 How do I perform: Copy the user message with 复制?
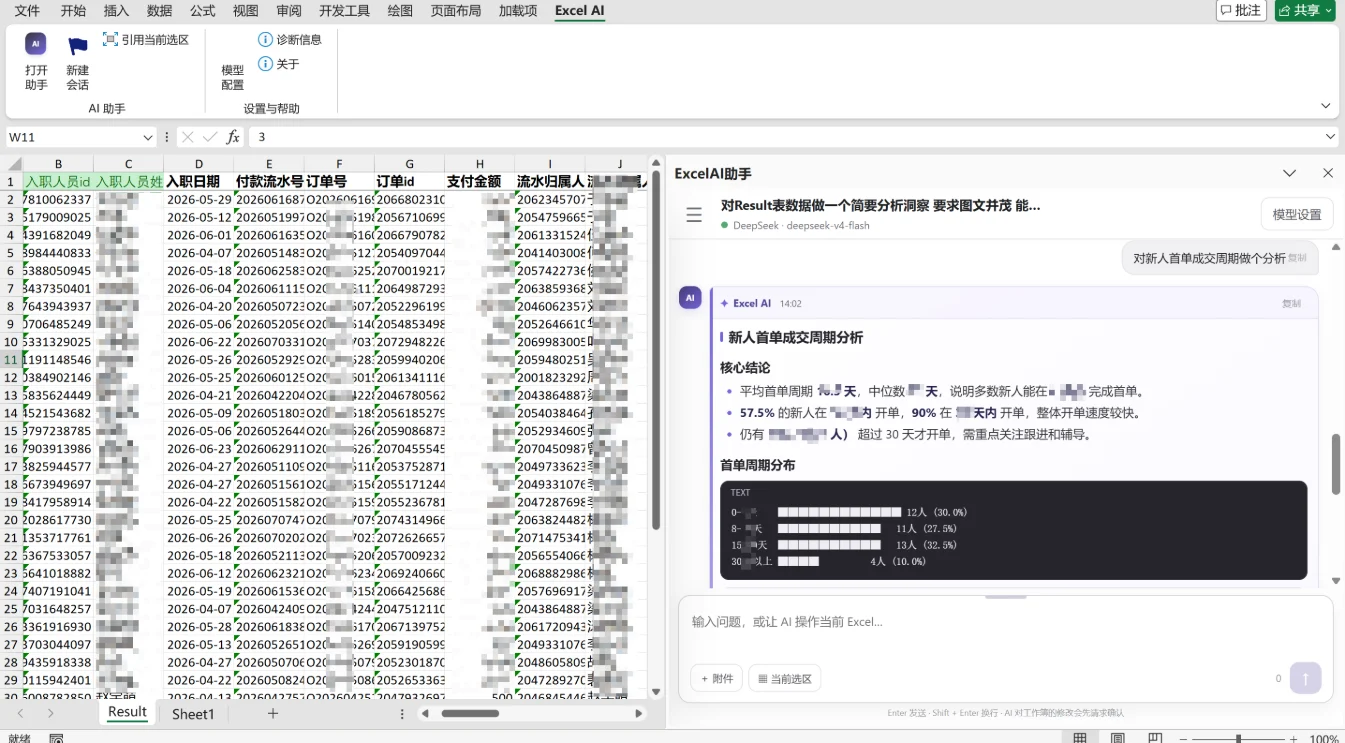(1297, 258)
